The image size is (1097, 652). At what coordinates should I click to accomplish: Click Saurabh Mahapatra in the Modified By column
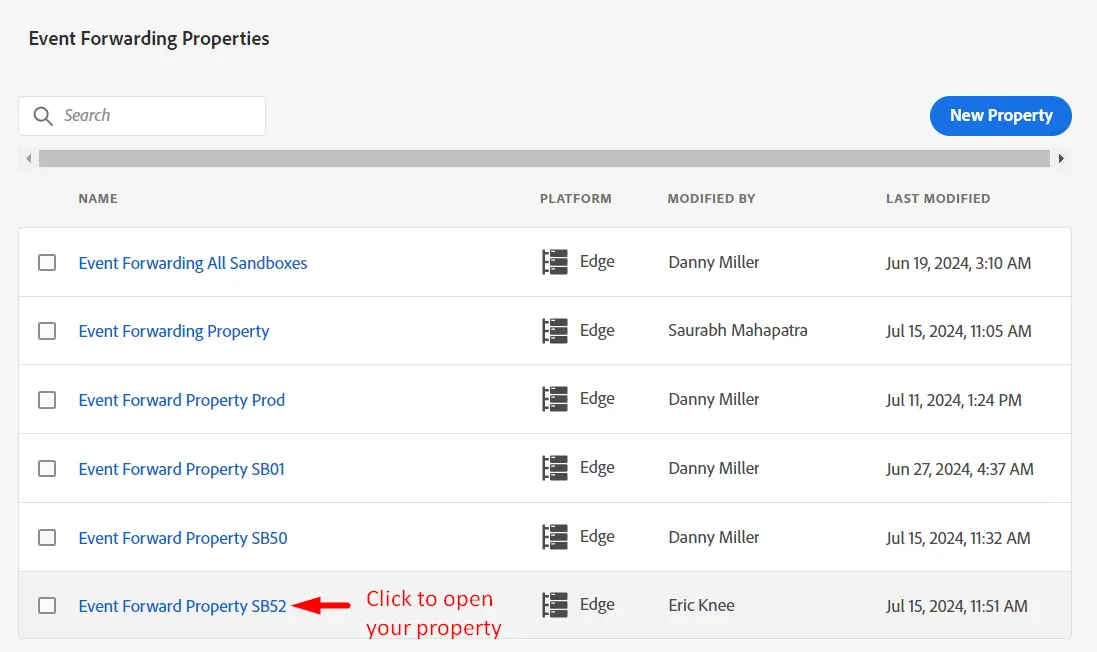tap(737, 330)
